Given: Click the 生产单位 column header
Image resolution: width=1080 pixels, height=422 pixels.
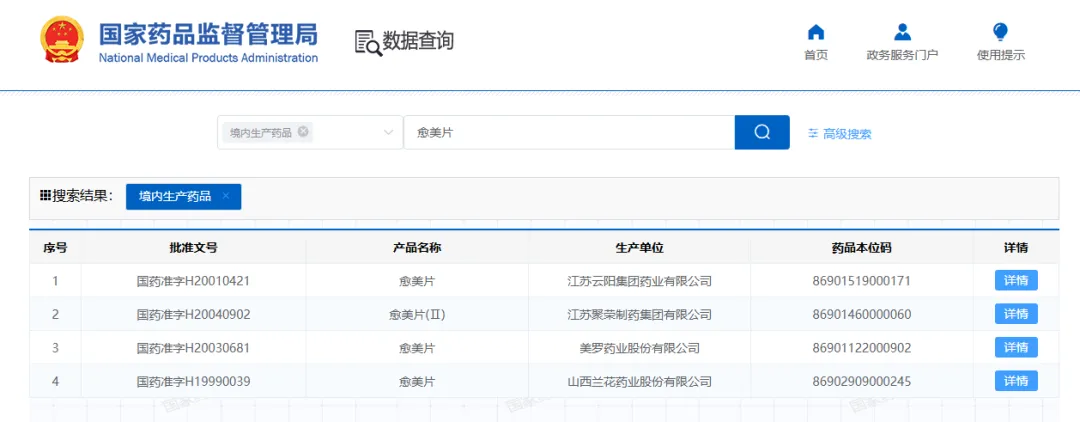Looking at the screenshot, I should [639, 248].
